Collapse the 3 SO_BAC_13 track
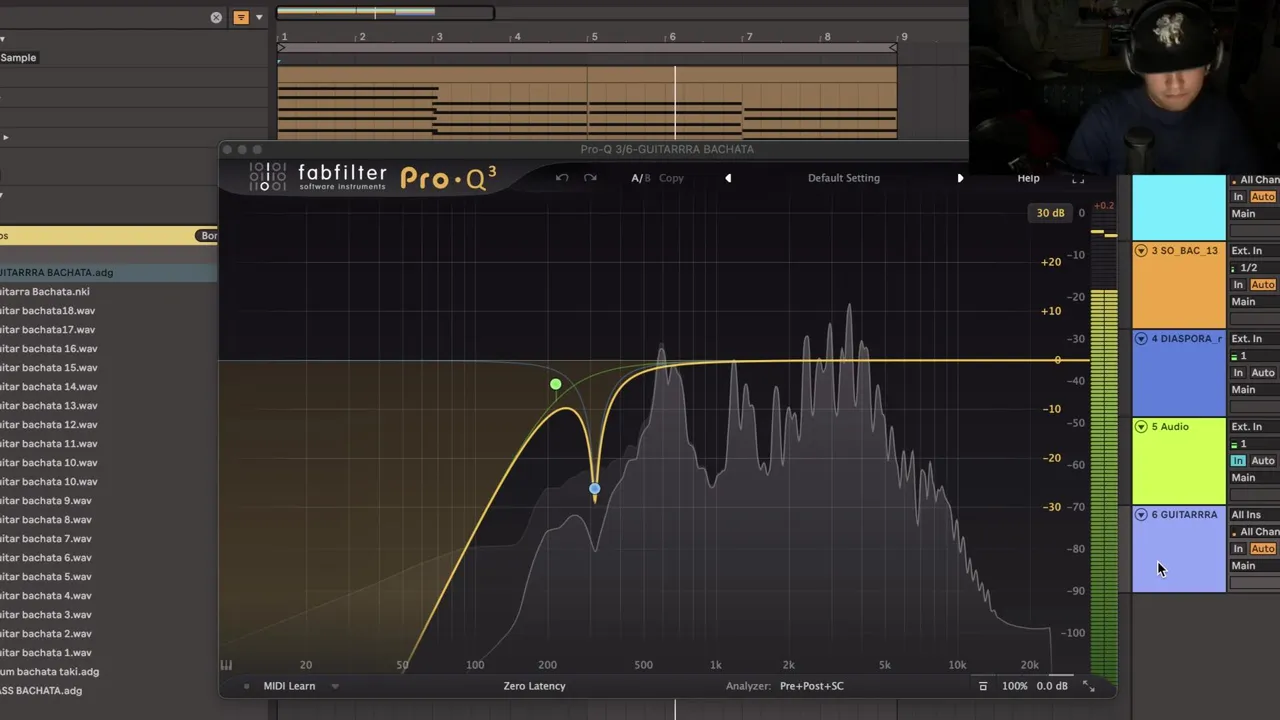Image resolution: width=1280 pixels, height=720 pixels. [1141, 251]
